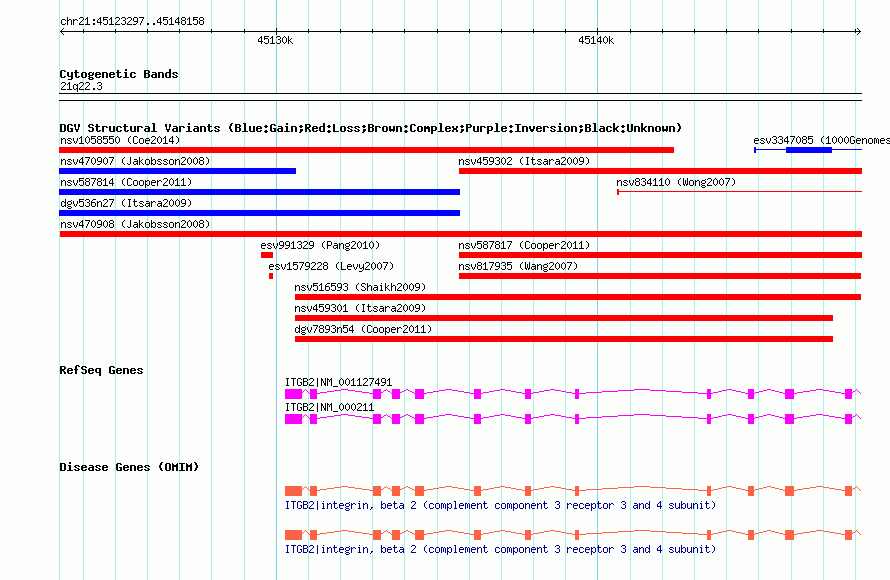Open the ITGB2|NM_000211 transcript label

pyautogui.click(x=329, y=407)
